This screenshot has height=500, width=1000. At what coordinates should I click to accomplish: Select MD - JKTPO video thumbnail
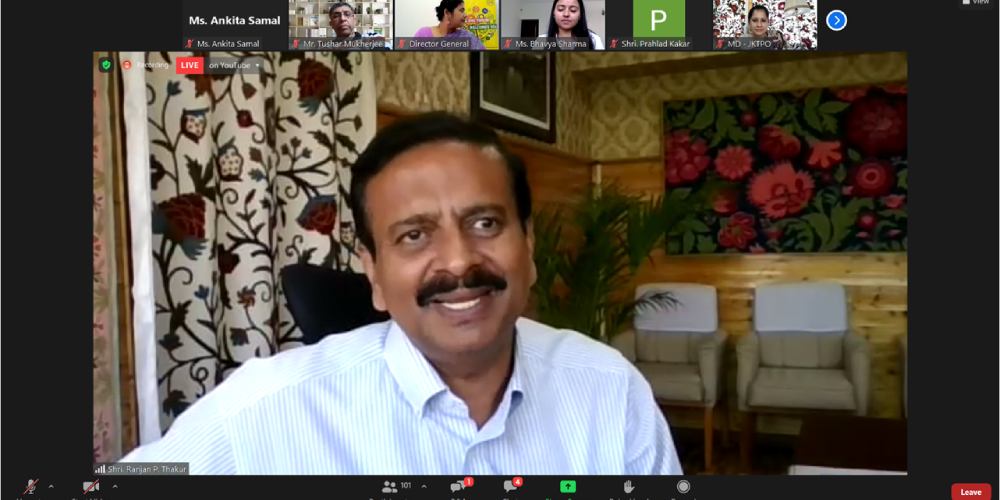coord(765,25)
